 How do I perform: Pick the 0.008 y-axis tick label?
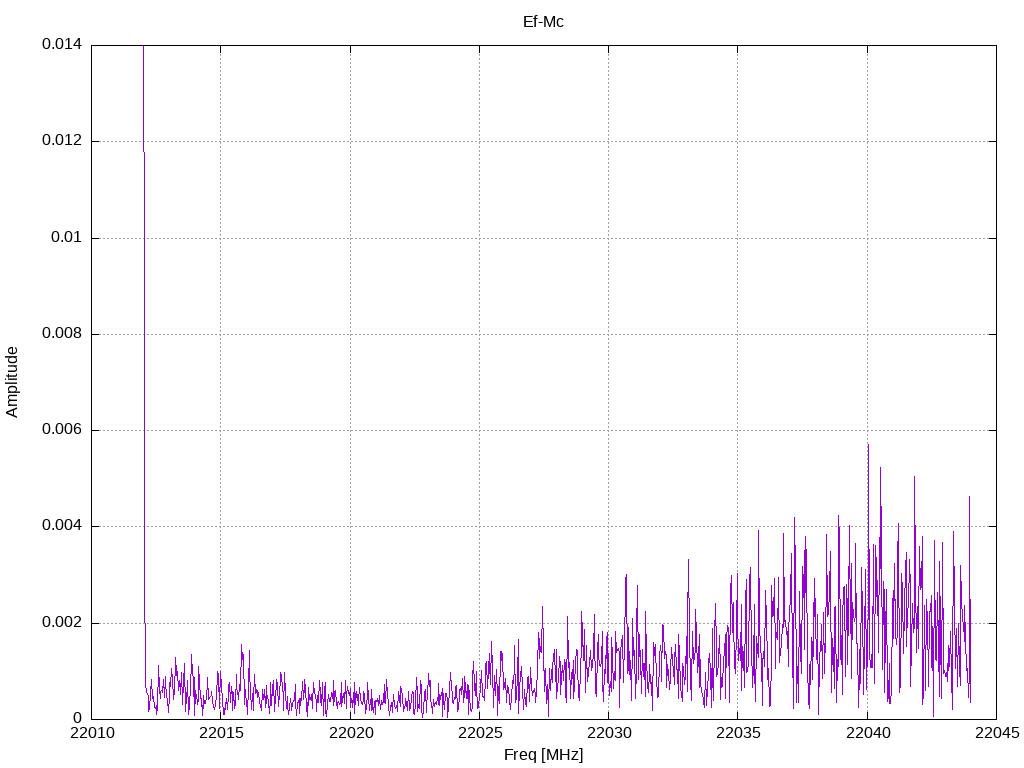[x=61, y=334]
